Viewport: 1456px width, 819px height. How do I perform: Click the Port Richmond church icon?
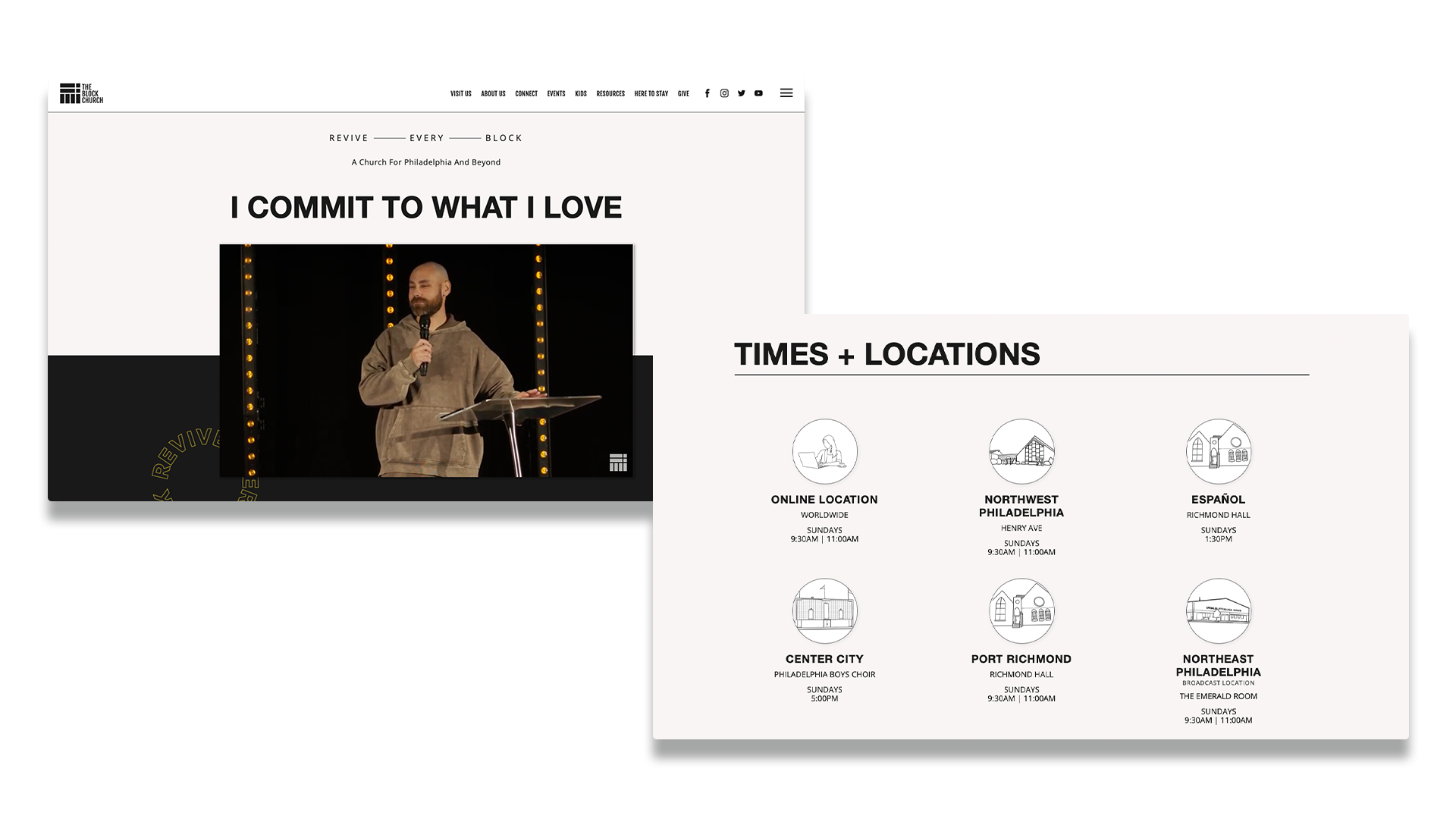click(x=1021, y=610)
